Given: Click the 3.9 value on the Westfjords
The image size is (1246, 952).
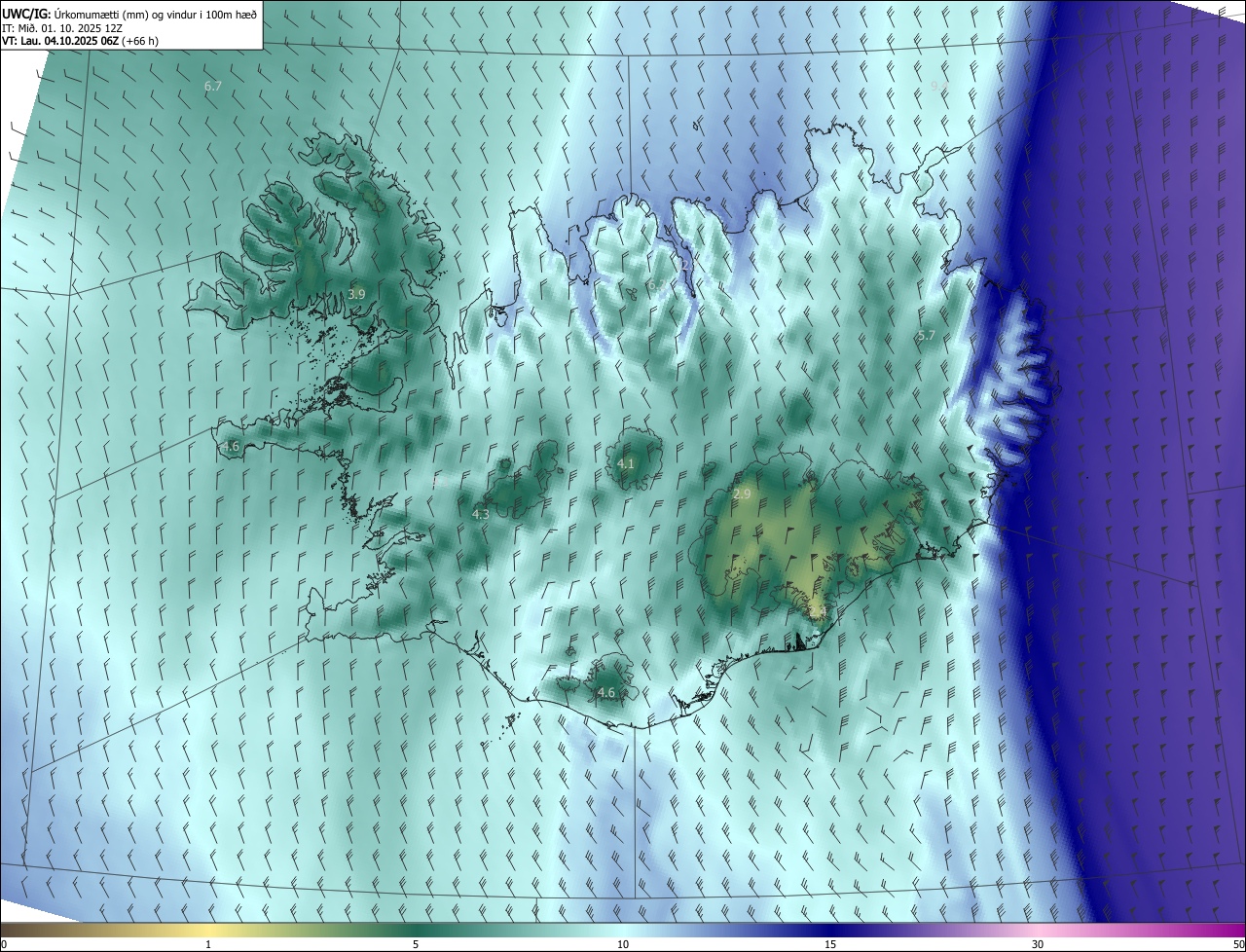Looking at the screenshot, I should pyautogui.click(x=356, y=294).
